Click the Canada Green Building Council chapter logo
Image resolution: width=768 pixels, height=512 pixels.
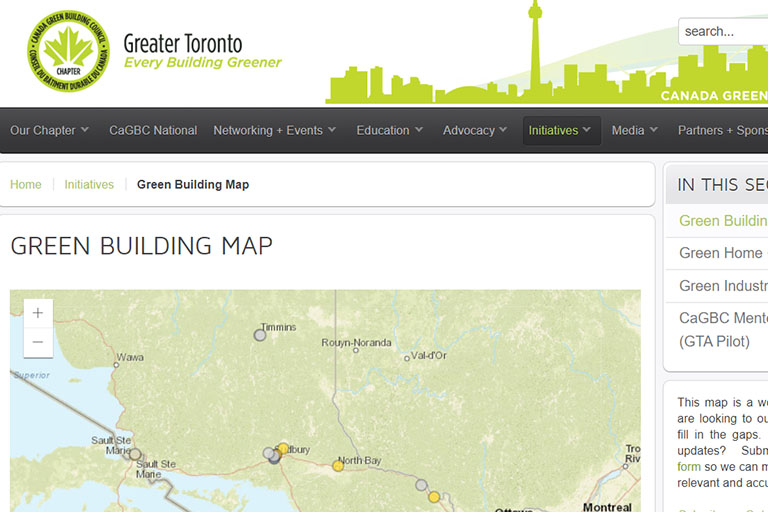[68, 51]
